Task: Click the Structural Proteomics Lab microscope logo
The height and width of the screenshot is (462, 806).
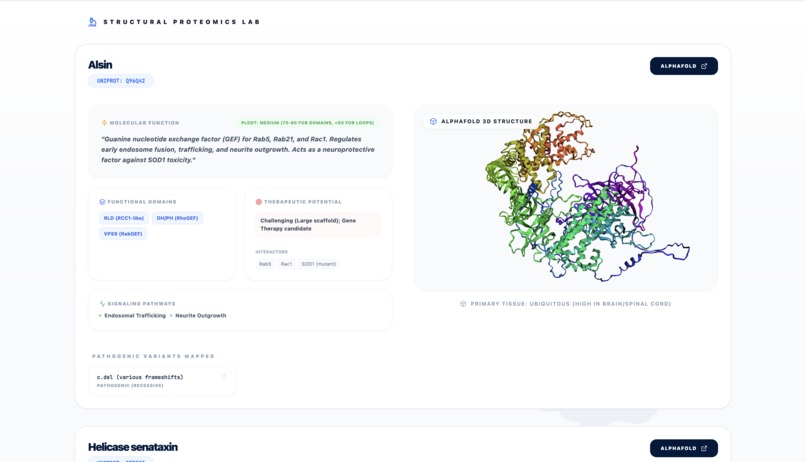Action: (x=93, y=22)
